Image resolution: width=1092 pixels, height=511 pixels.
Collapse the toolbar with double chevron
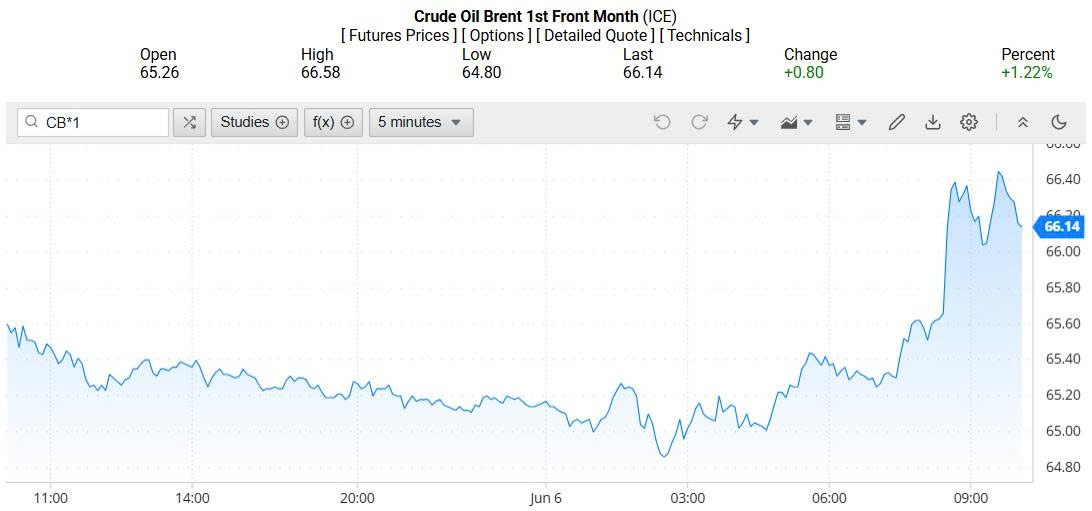click(1022, 122)
